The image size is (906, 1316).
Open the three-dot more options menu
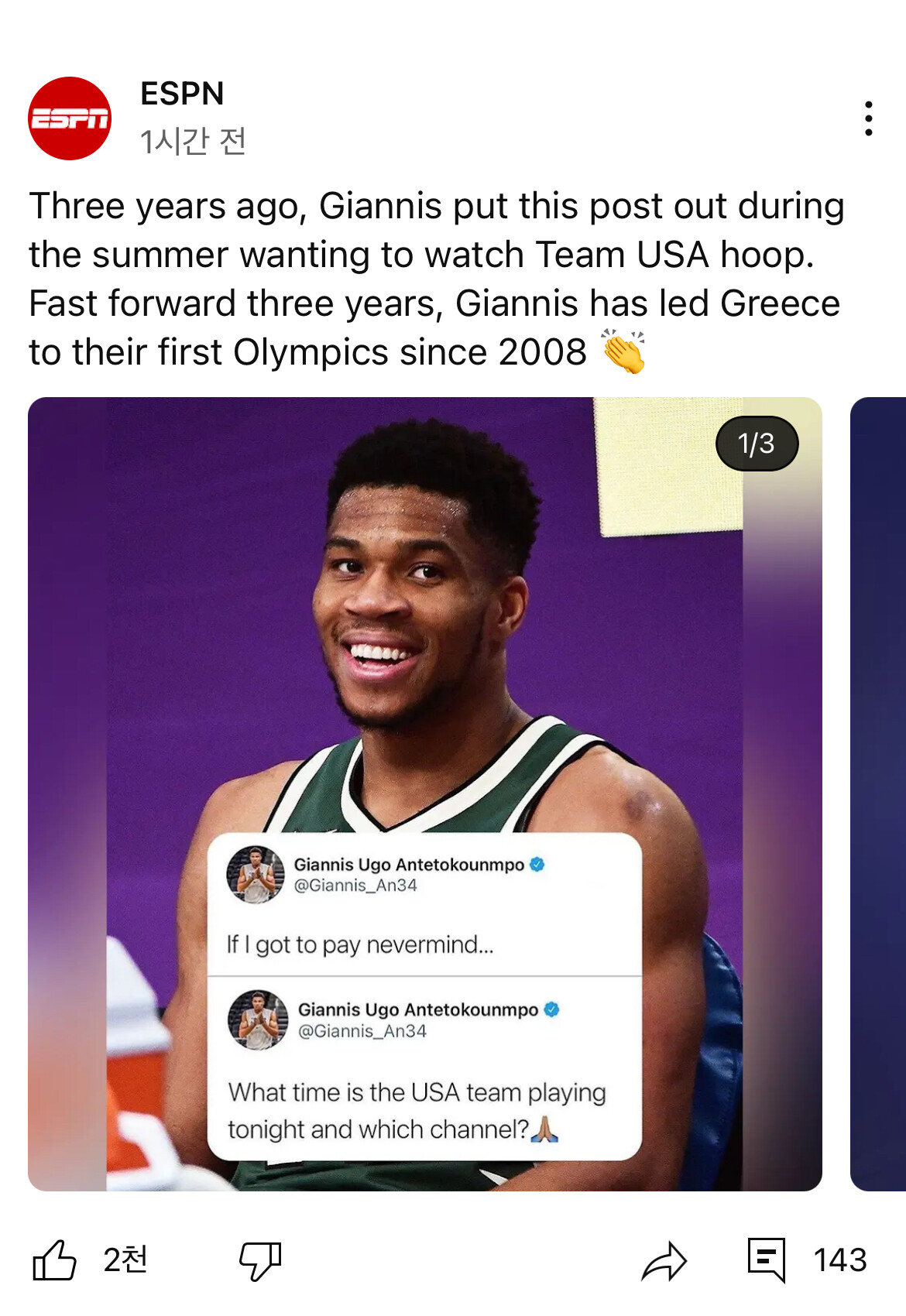(x=868, y=118)
